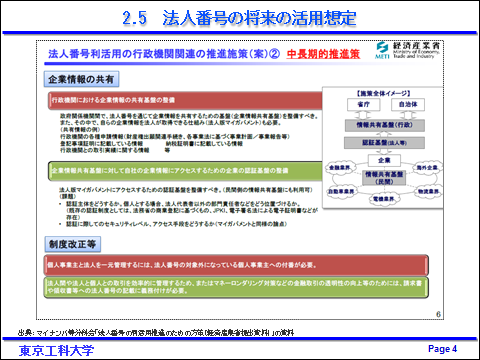The image size is (480, 360).
Task: Click the Page 4 label
Action: point(442,349)
